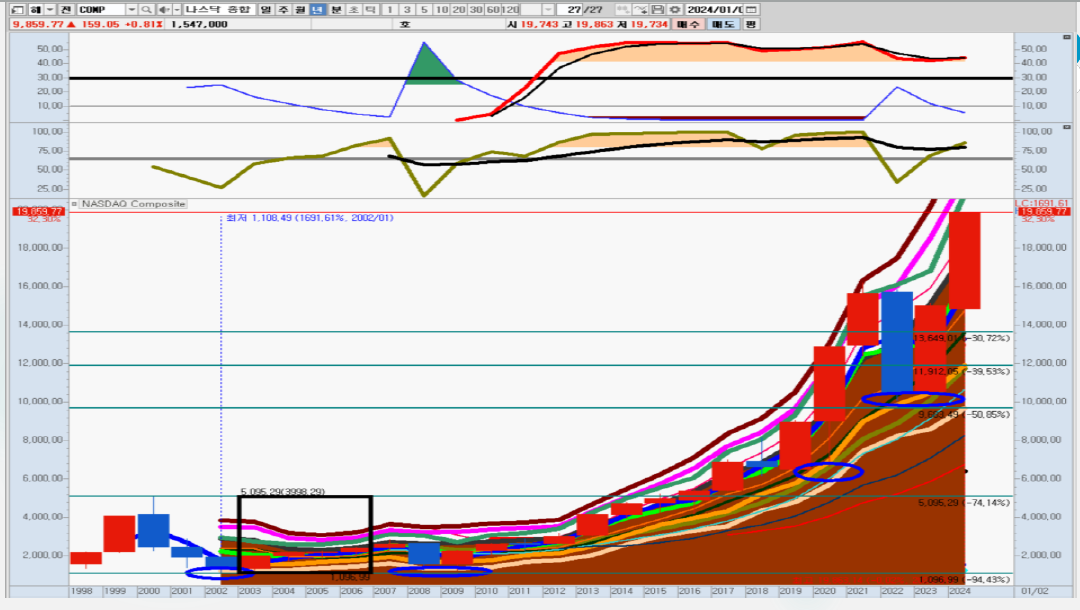Screen dimensions: 1080x610
Task: Choose interval 1 button
Action: (390, 10)
